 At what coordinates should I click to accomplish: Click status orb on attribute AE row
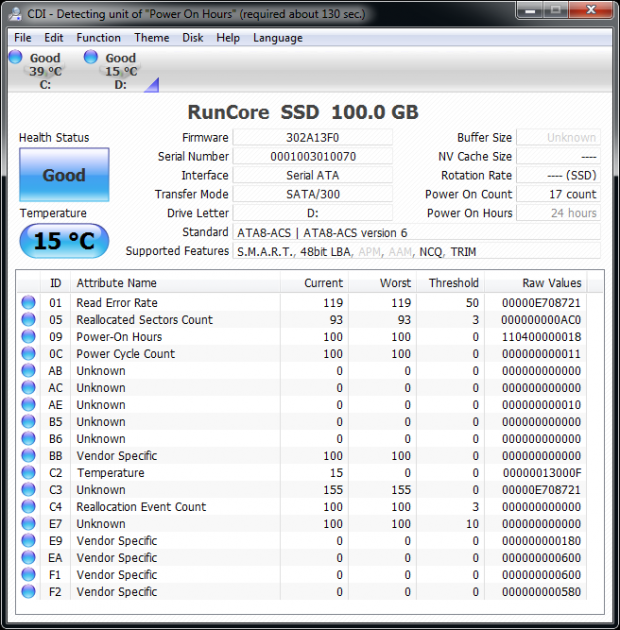point(29,404)
